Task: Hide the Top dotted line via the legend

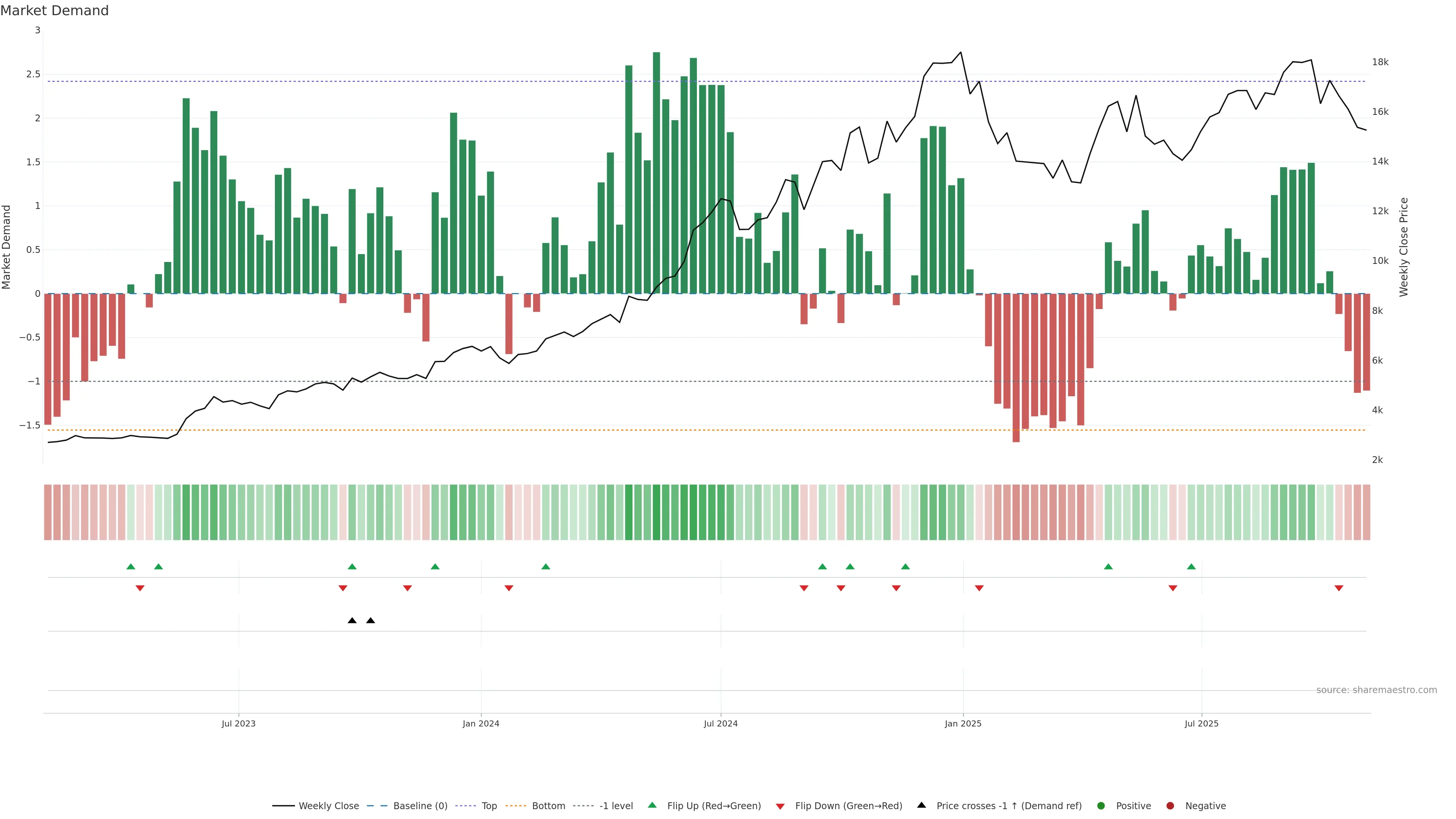Action: 489,806
